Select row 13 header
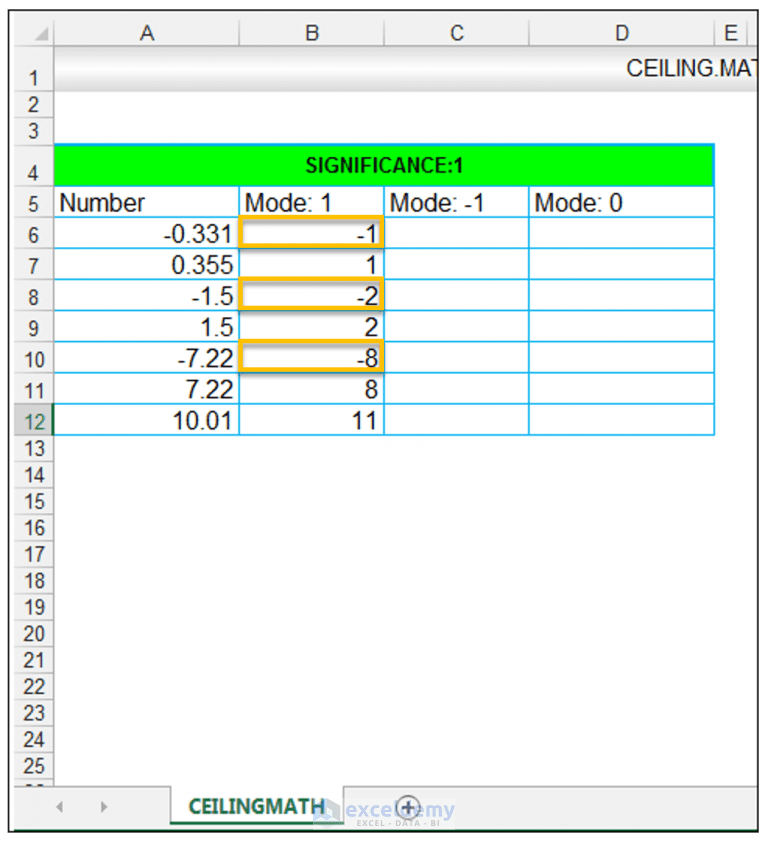Image resolution: width=768 pixels, height=845 pixels. click(x=33, y=448)
